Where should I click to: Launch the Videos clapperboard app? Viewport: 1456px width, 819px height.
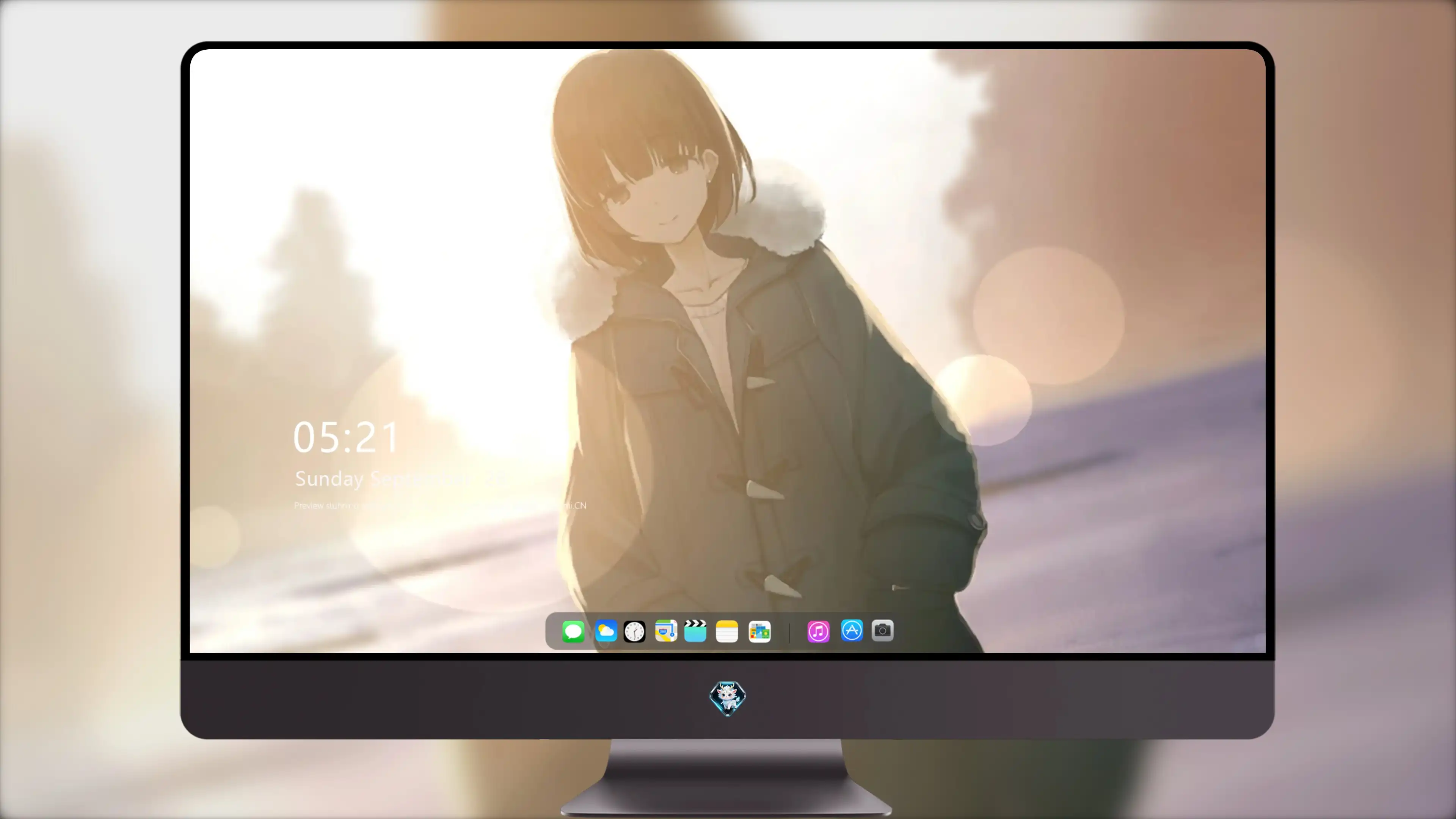[695, 631]
